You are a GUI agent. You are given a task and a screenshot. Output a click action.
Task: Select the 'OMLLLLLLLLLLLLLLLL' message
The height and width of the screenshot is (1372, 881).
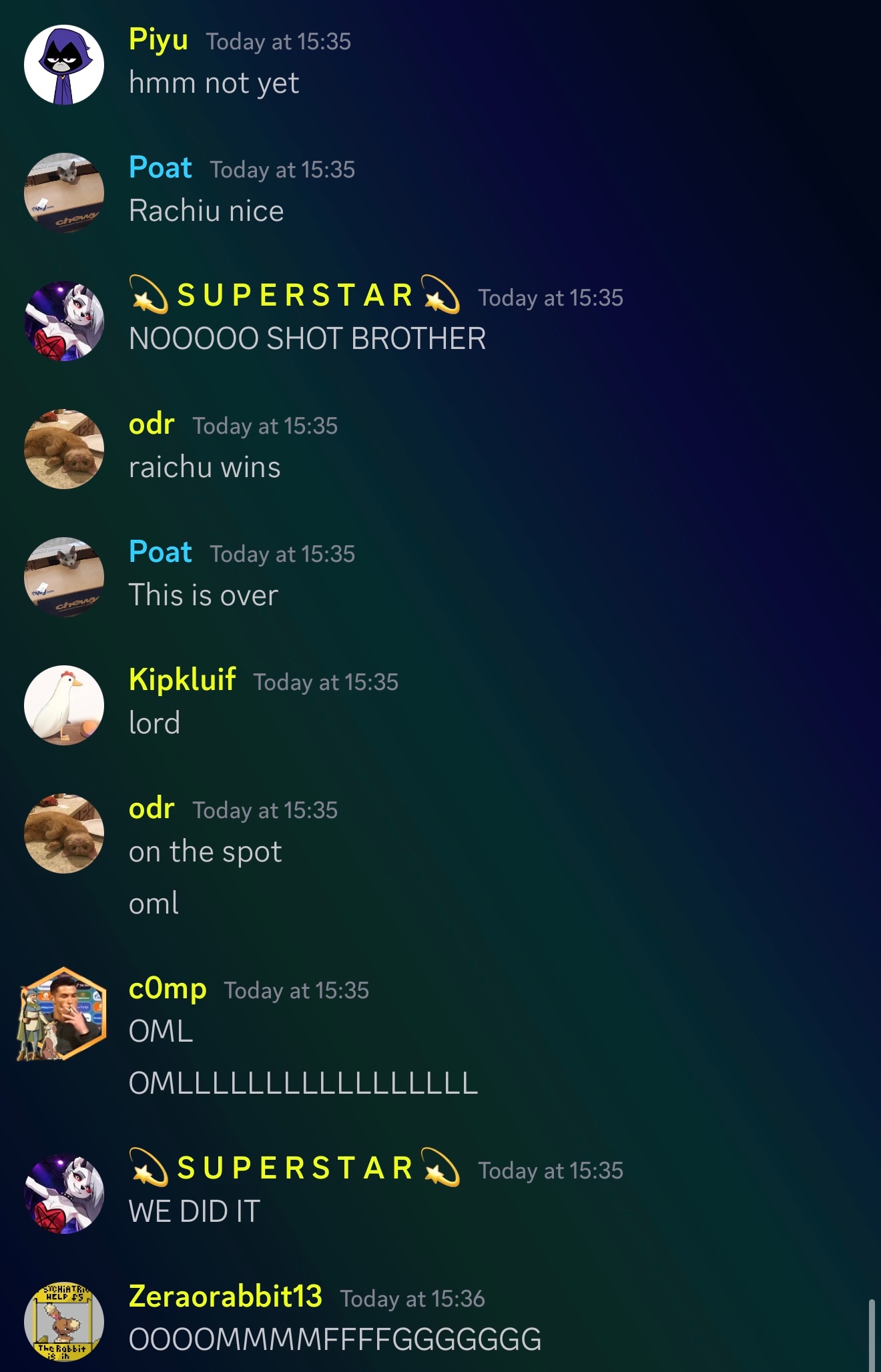tap(303, 1083)
